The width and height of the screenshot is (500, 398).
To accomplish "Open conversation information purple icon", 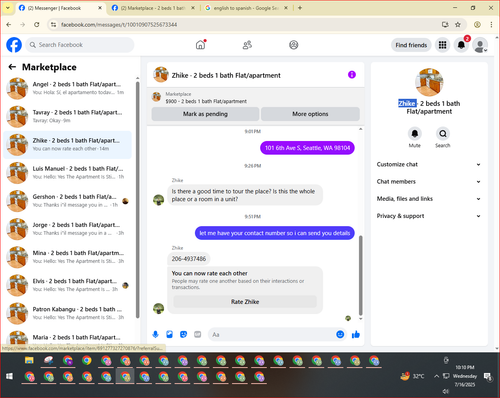I will (x=352, y=75).
